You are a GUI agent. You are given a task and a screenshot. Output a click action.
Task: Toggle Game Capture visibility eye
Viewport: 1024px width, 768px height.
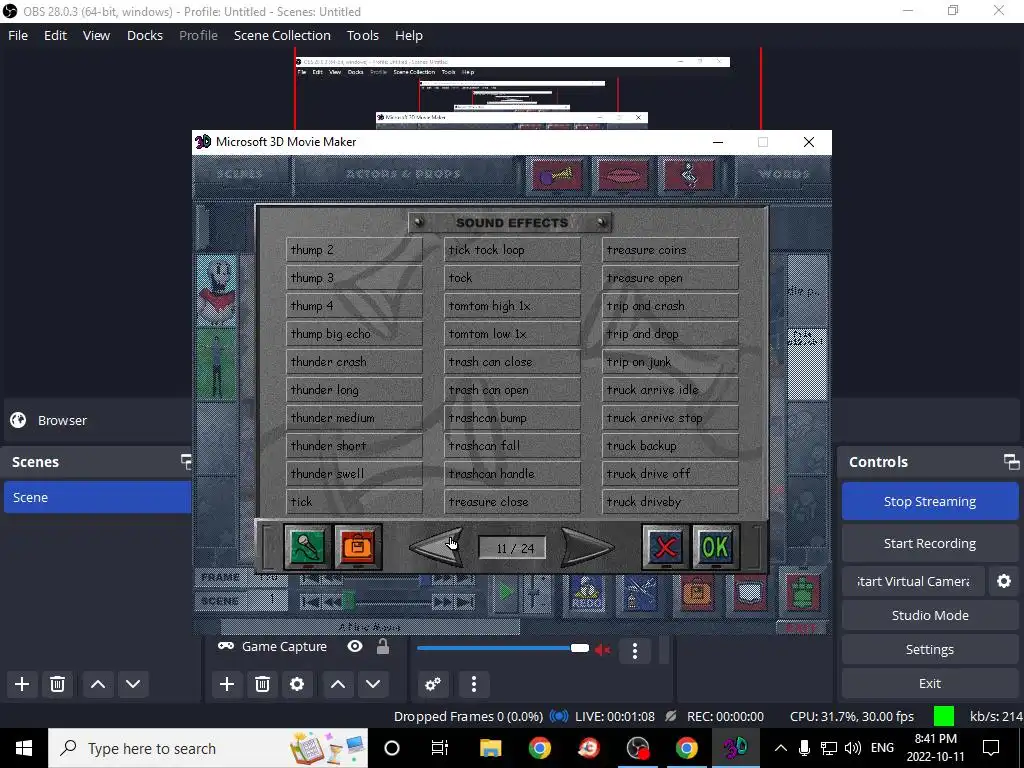(x=355, y=647)
